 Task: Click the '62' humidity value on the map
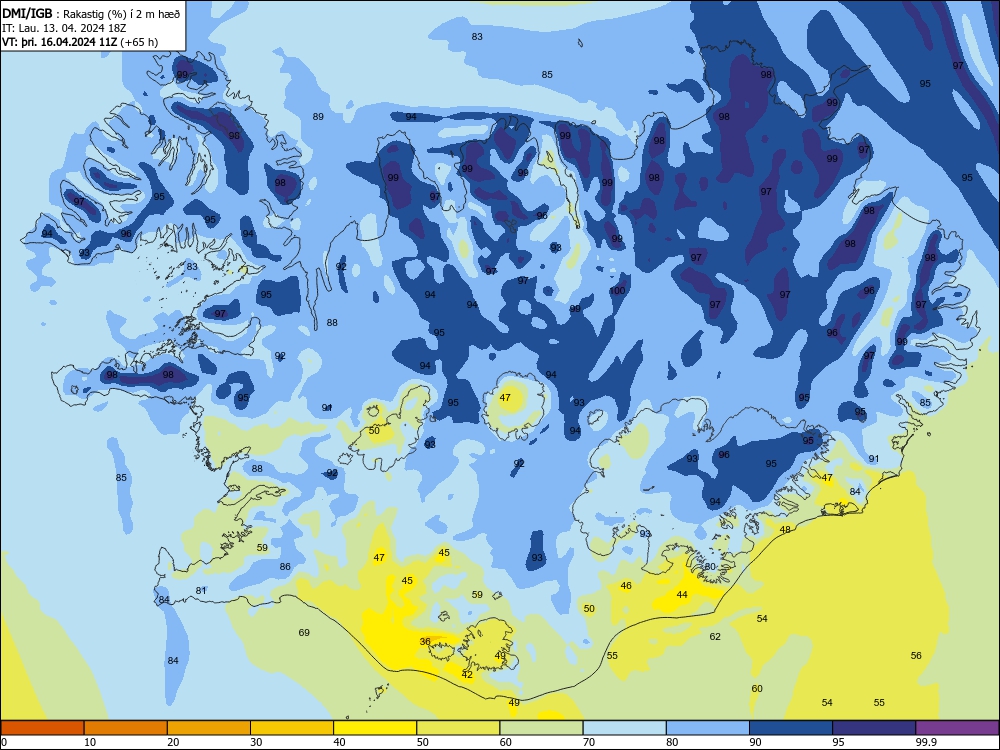pos(715,636)
